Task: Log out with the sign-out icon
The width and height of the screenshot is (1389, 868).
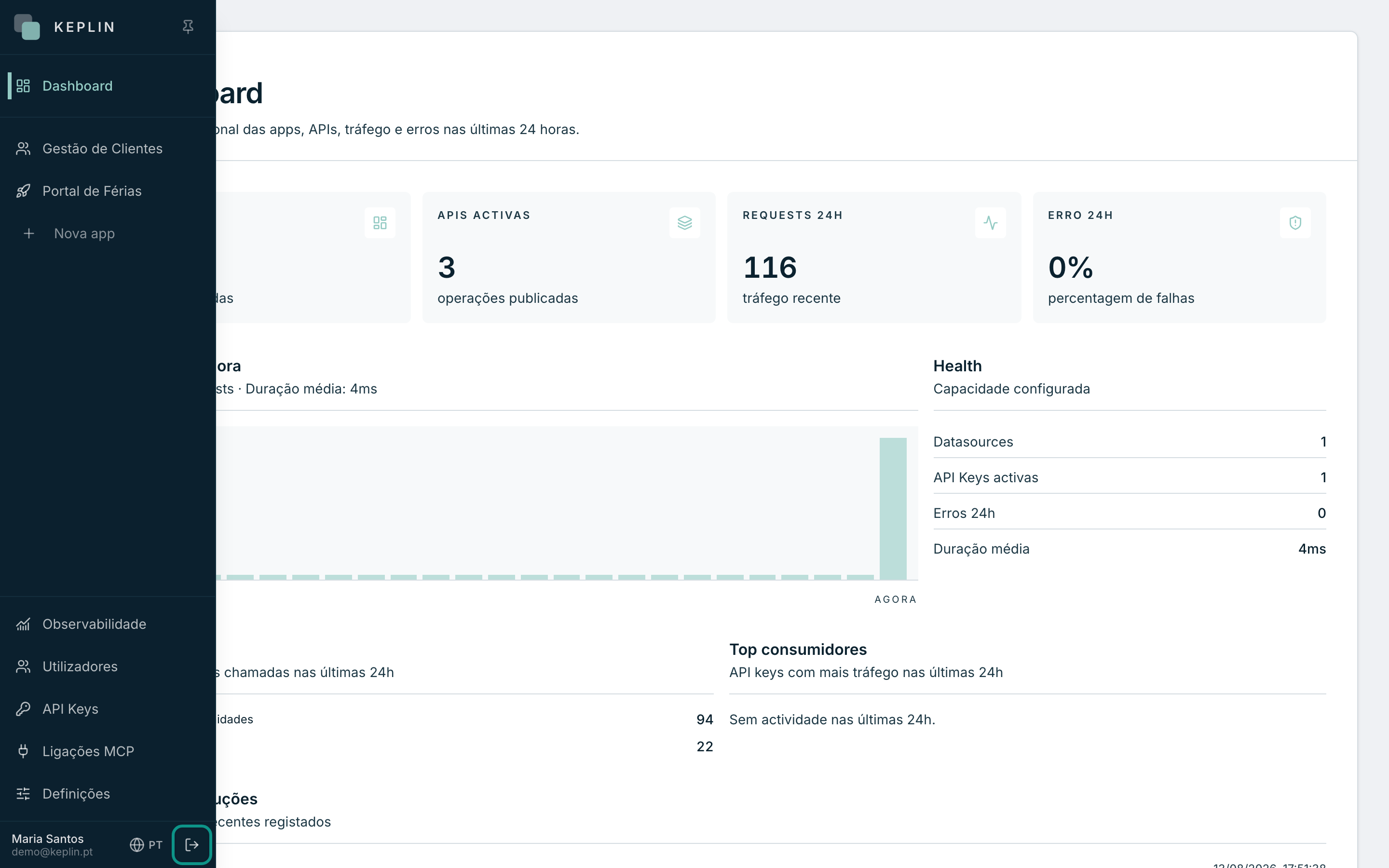Action: click(191, 844)
